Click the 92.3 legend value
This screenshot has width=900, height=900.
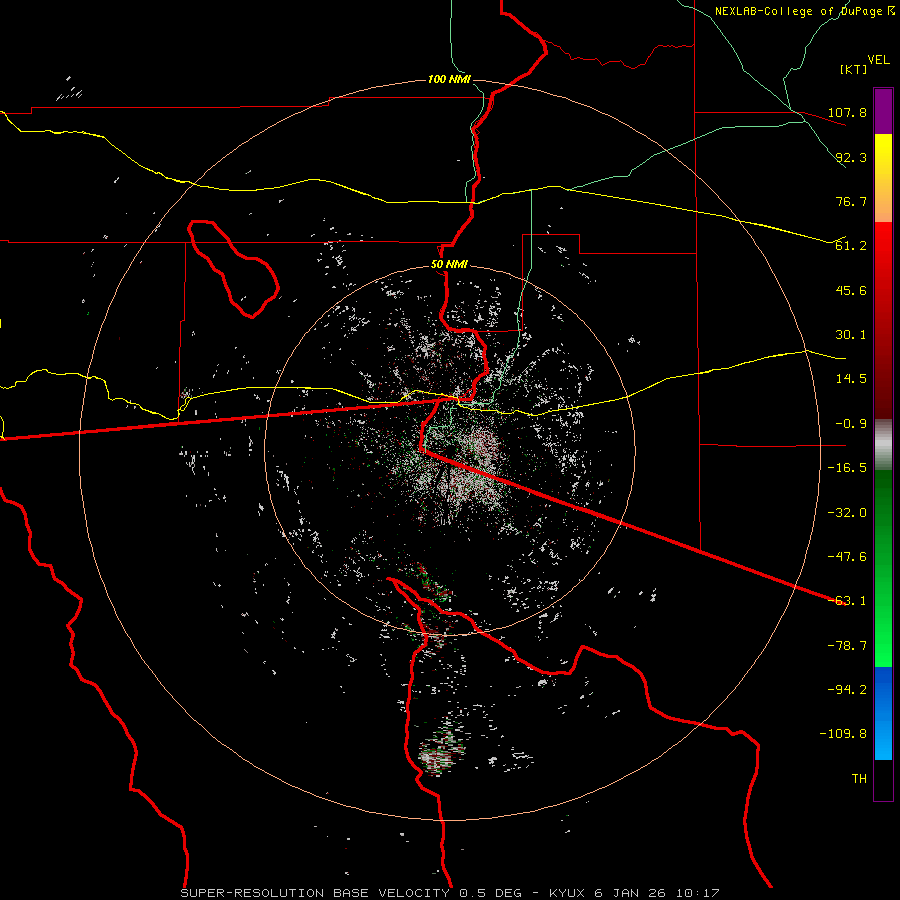(851, 157)
